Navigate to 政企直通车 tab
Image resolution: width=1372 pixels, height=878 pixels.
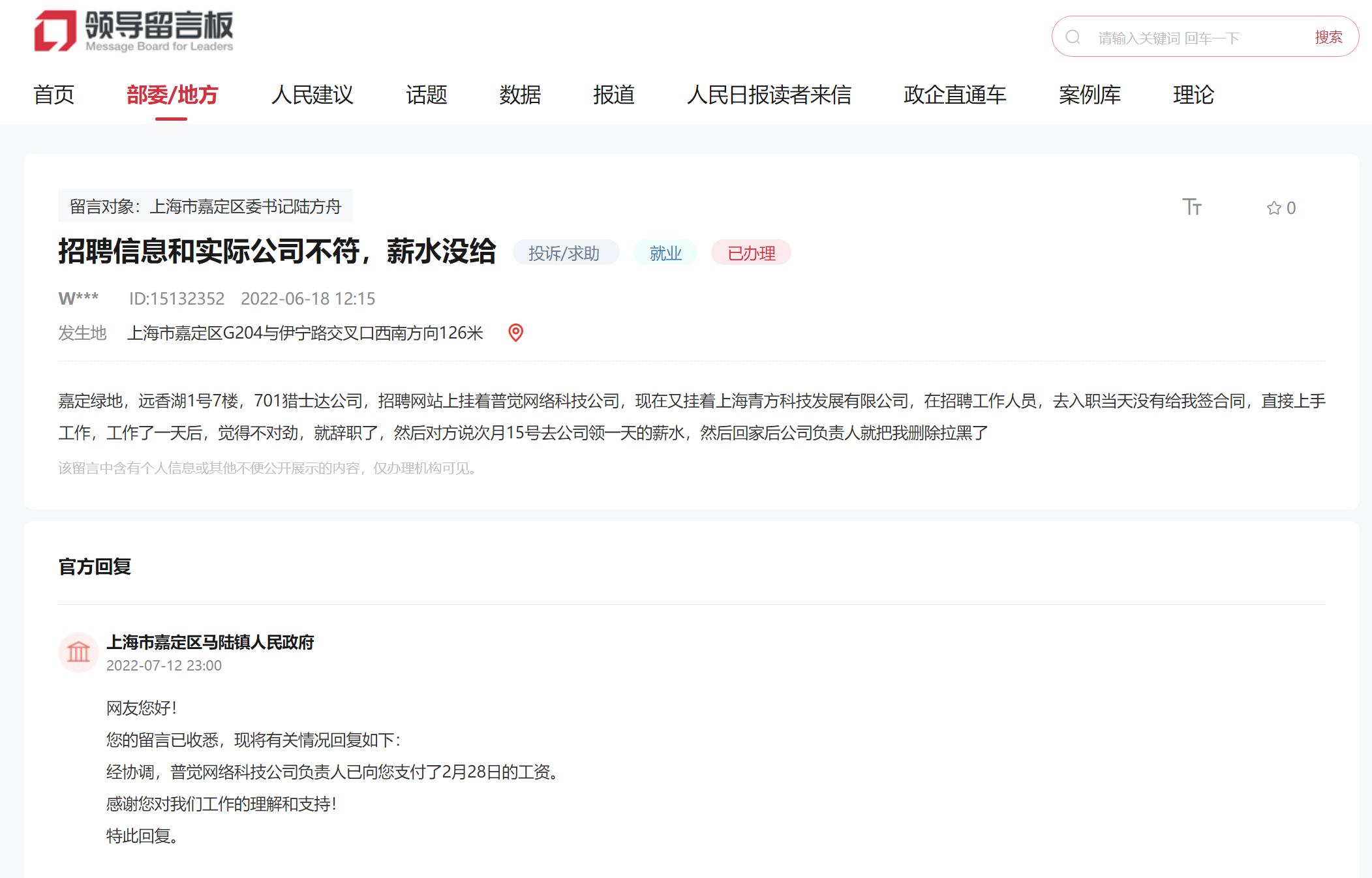click(x=954, y=95)
